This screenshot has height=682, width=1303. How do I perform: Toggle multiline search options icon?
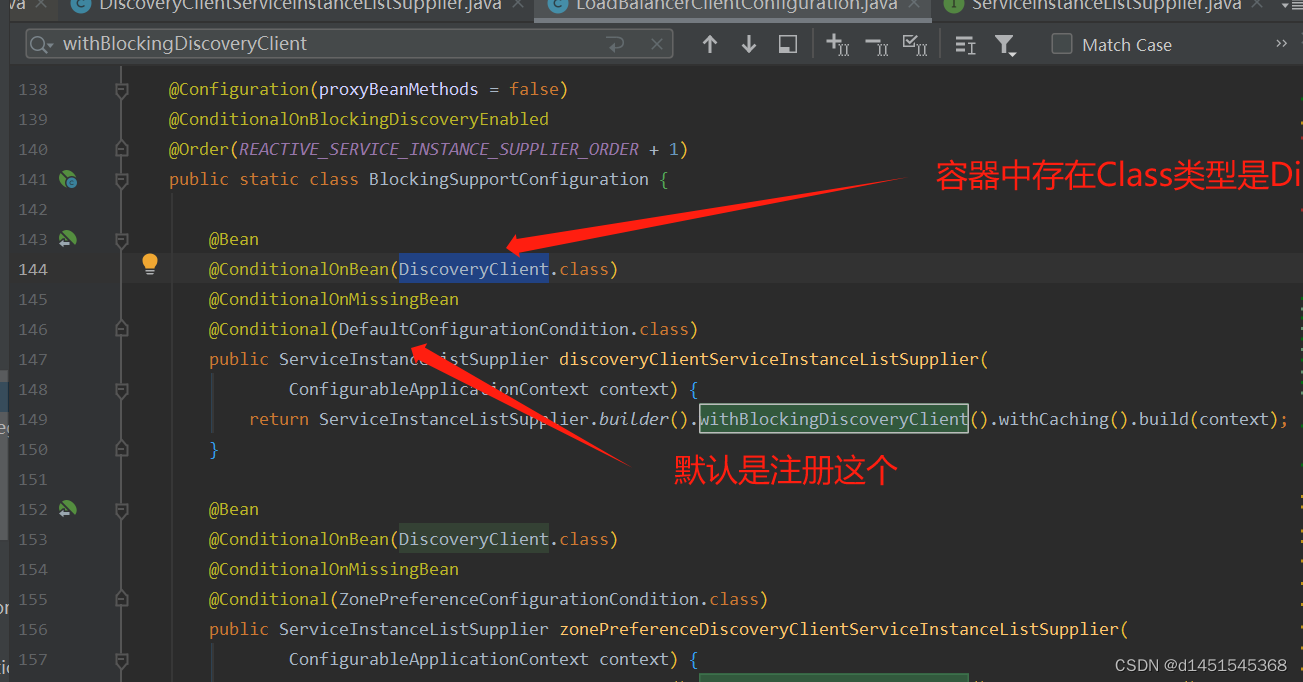click(x=965, y=44)
